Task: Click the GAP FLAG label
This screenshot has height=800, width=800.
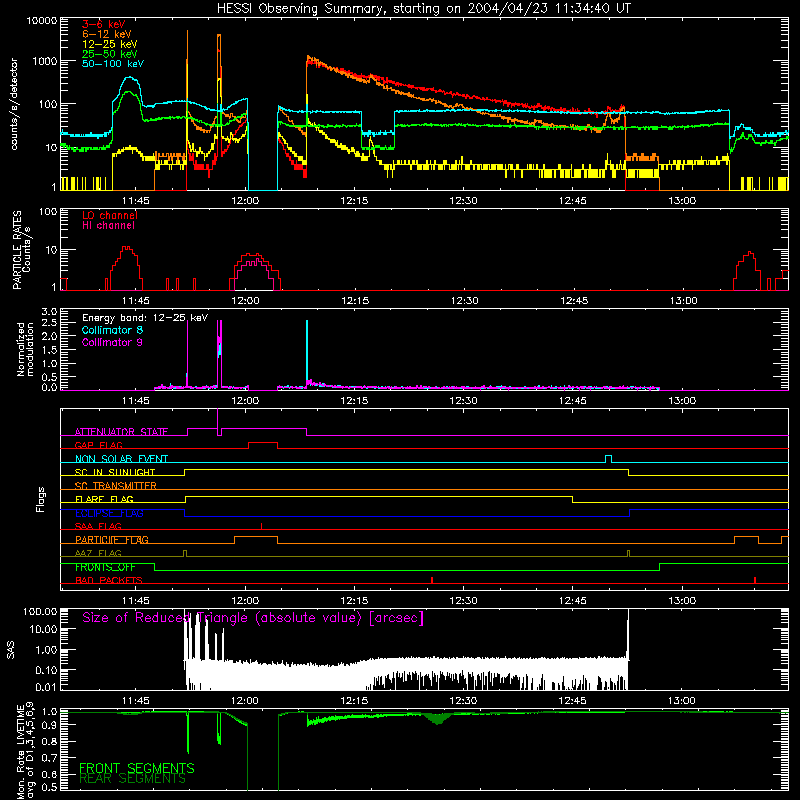Action: coord(98,445)
